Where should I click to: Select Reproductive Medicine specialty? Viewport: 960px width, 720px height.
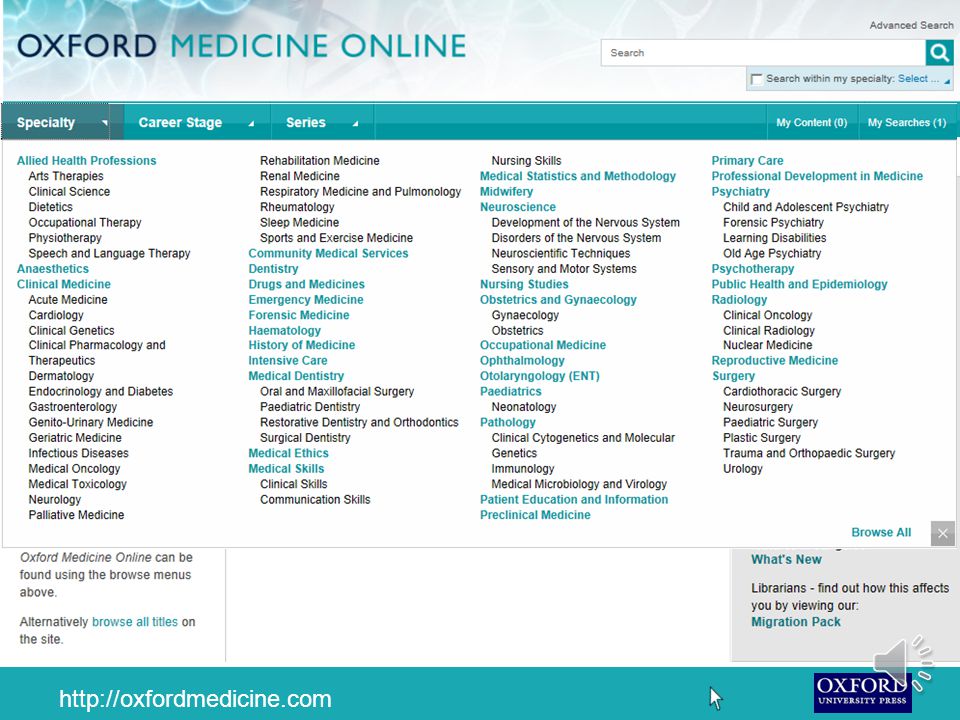tap(774, 361)
